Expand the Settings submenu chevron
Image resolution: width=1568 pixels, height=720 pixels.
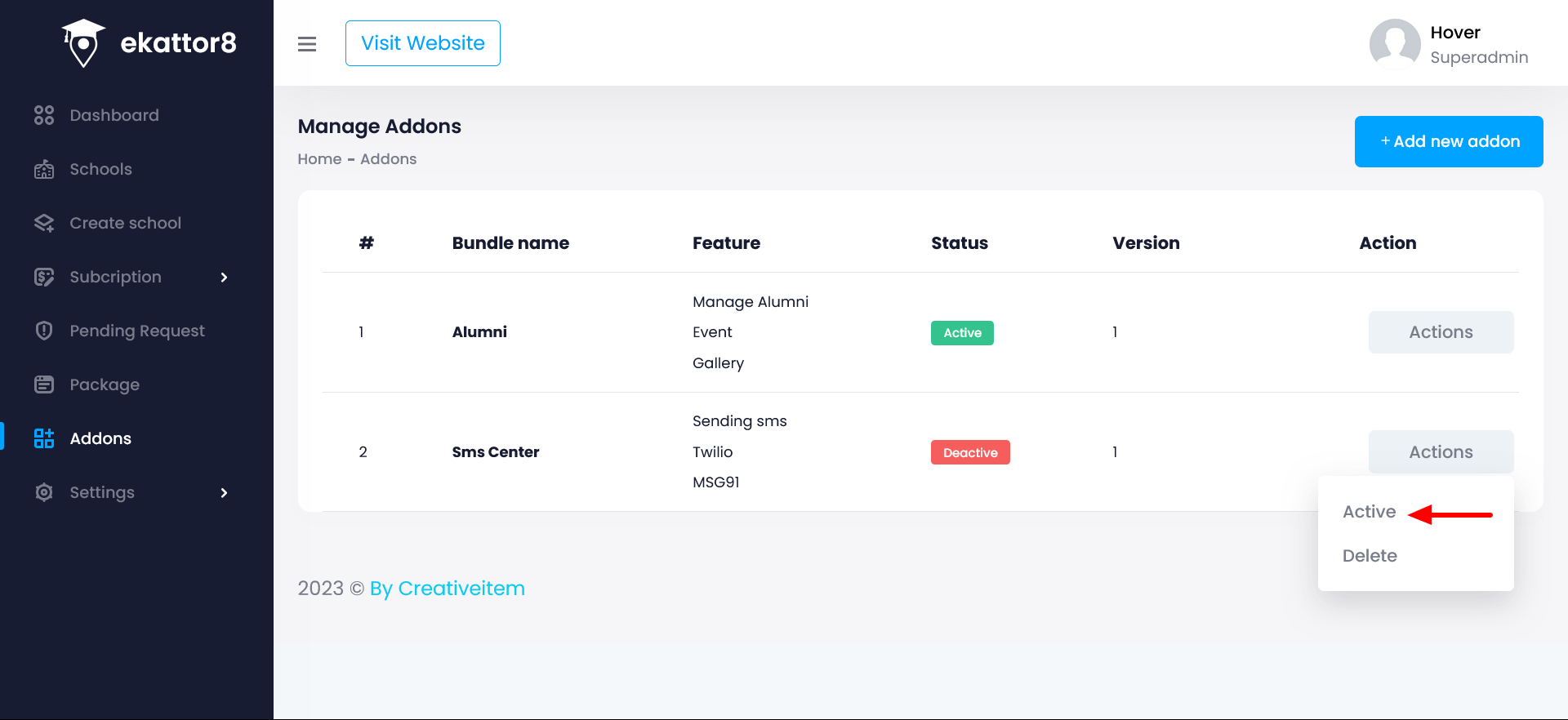click(x=224, y=493)
